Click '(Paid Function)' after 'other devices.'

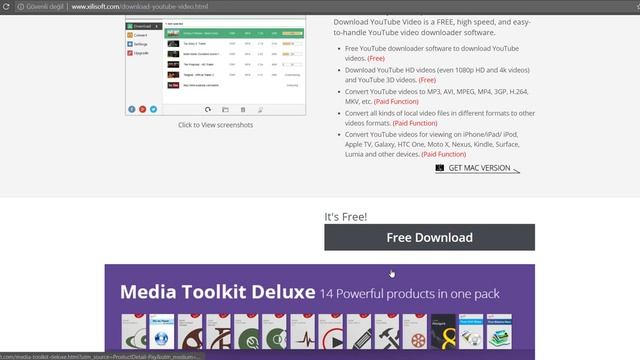click(444, 154)
